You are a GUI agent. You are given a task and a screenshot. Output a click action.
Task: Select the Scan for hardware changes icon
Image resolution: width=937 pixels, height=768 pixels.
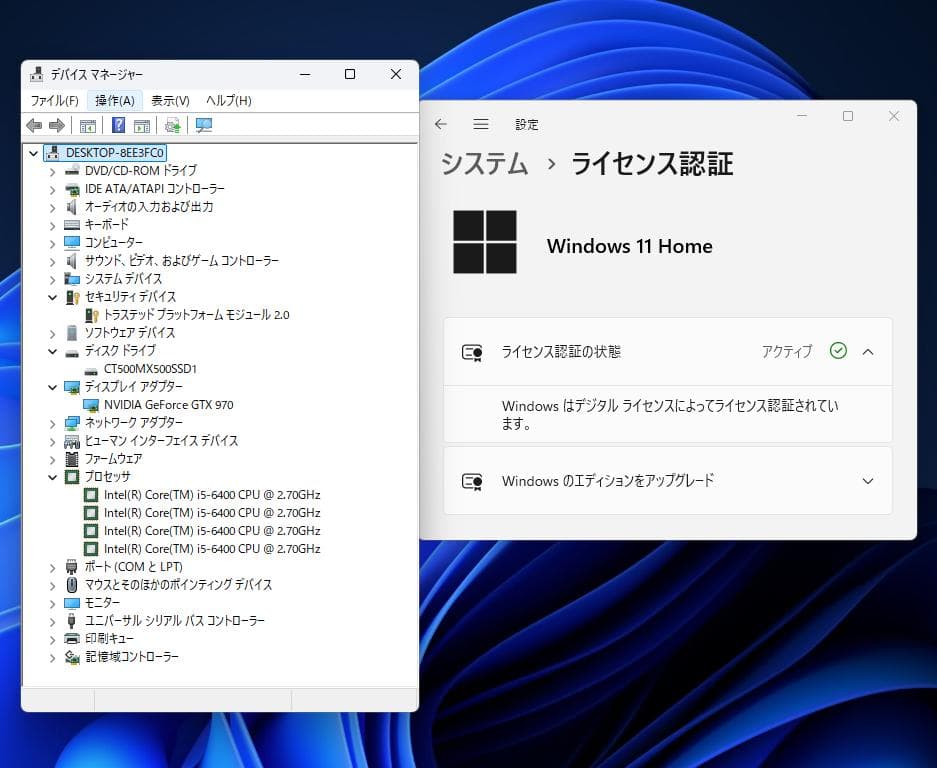coord(204,125)
